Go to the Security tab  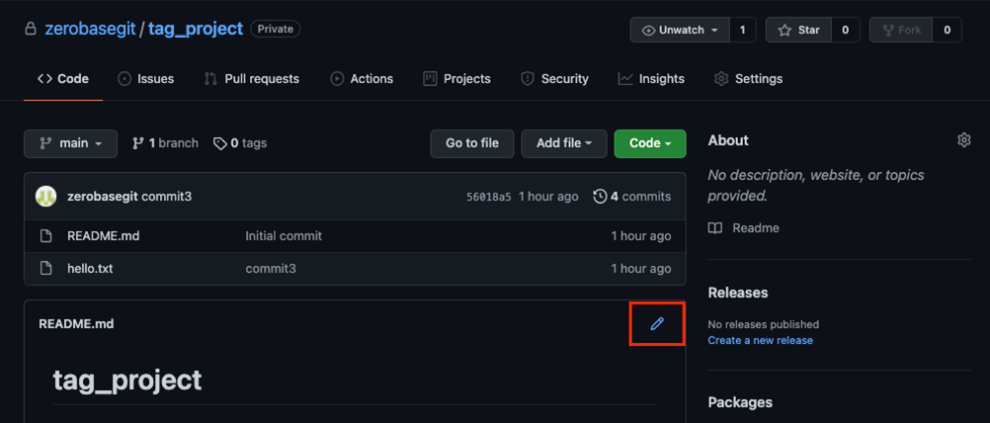point(554,79)
